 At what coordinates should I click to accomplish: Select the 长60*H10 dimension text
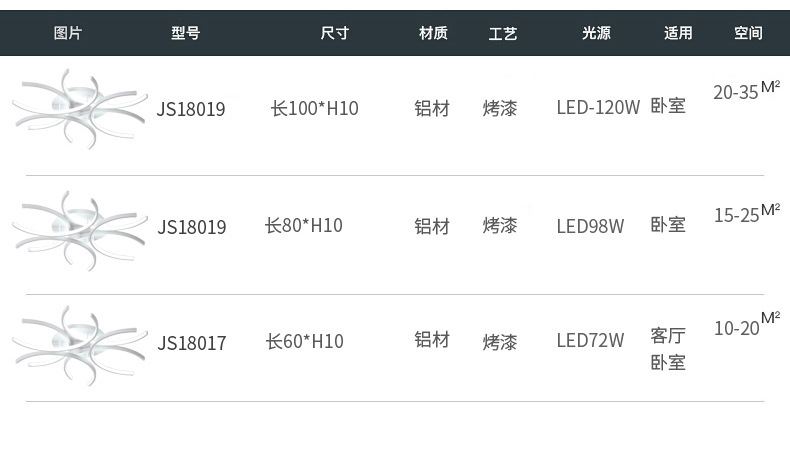pyautogui.click(x=304, y=342)
